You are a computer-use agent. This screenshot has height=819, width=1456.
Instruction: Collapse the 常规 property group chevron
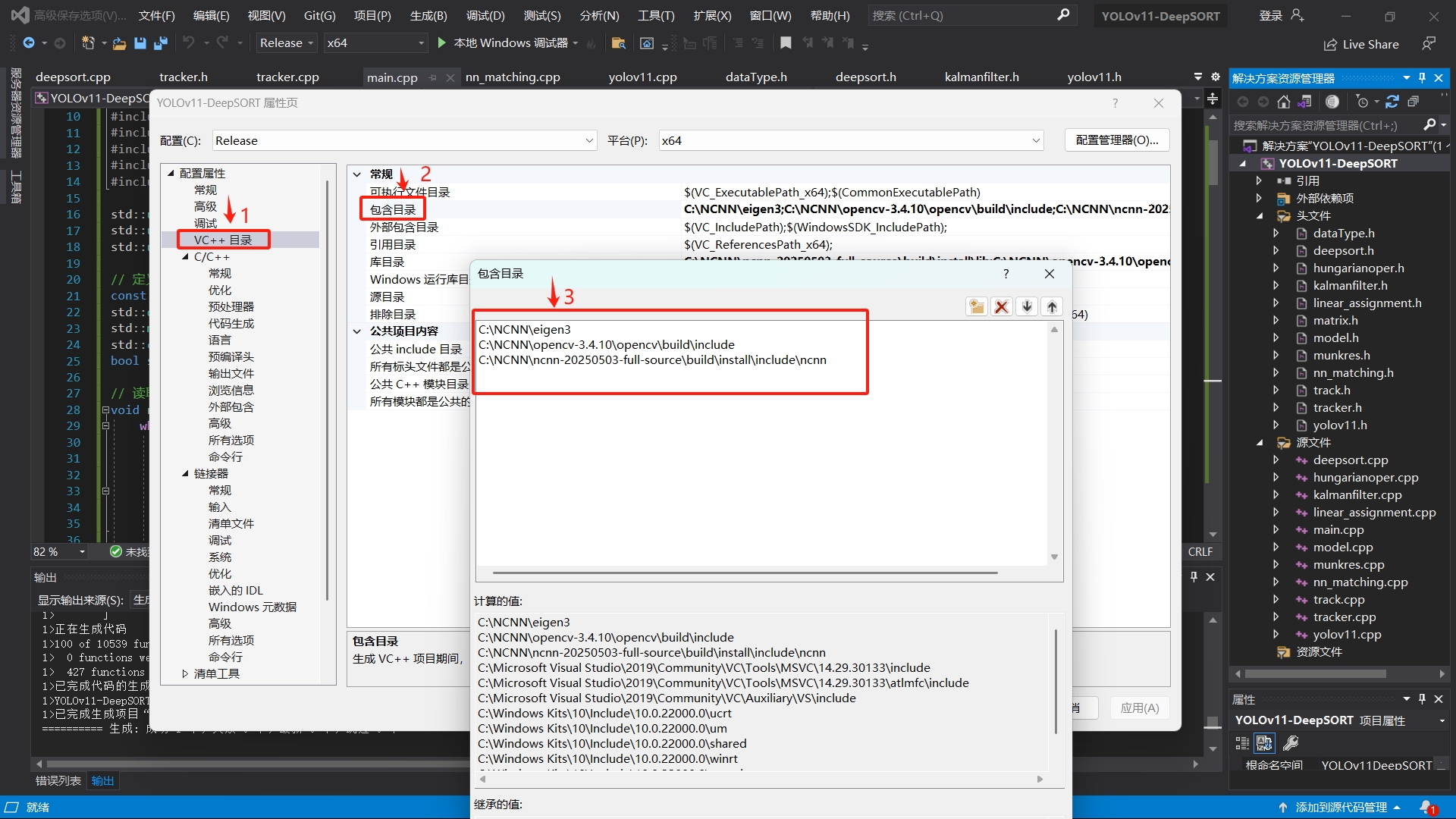tap(357, 174)
